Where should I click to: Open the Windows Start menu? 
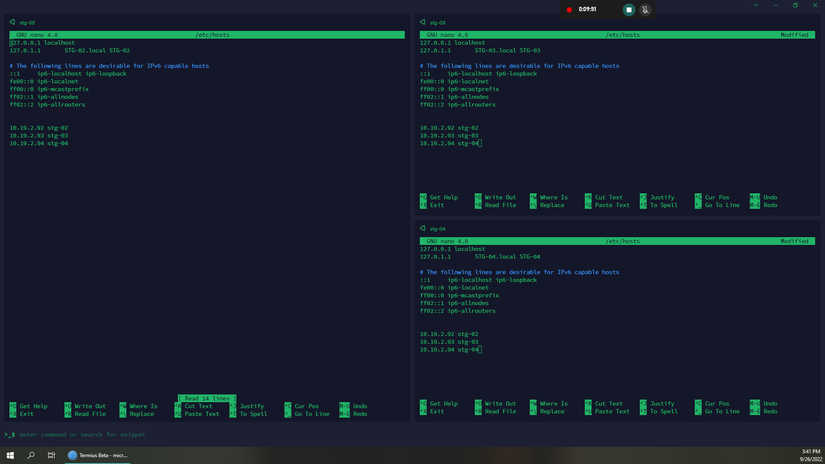point(10,455)
